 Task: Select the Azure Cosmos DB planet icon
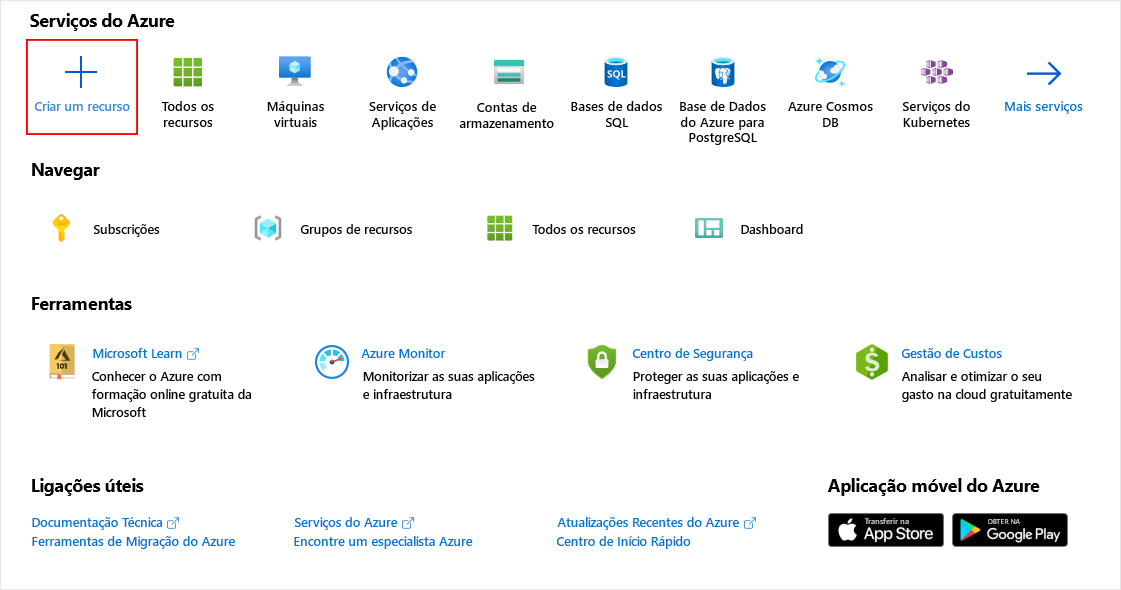click(x=830, y=72)
